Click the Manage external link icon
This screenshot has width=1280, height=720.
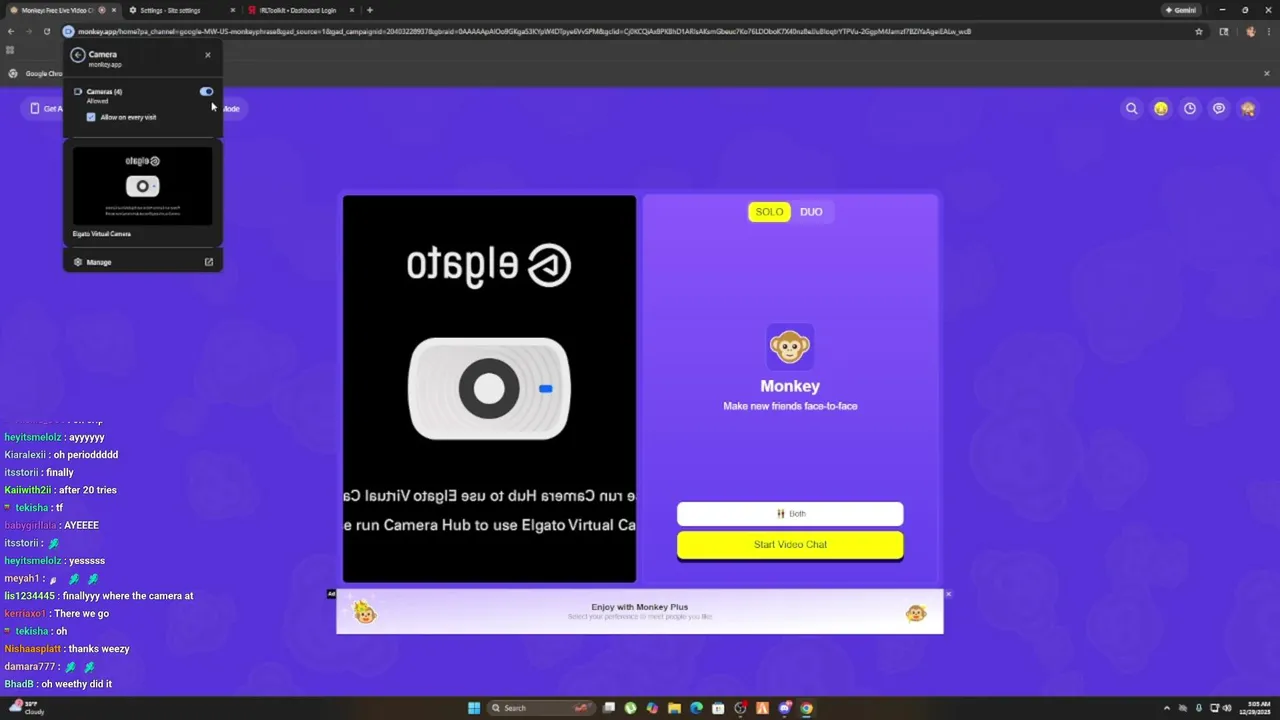(209, 262)
